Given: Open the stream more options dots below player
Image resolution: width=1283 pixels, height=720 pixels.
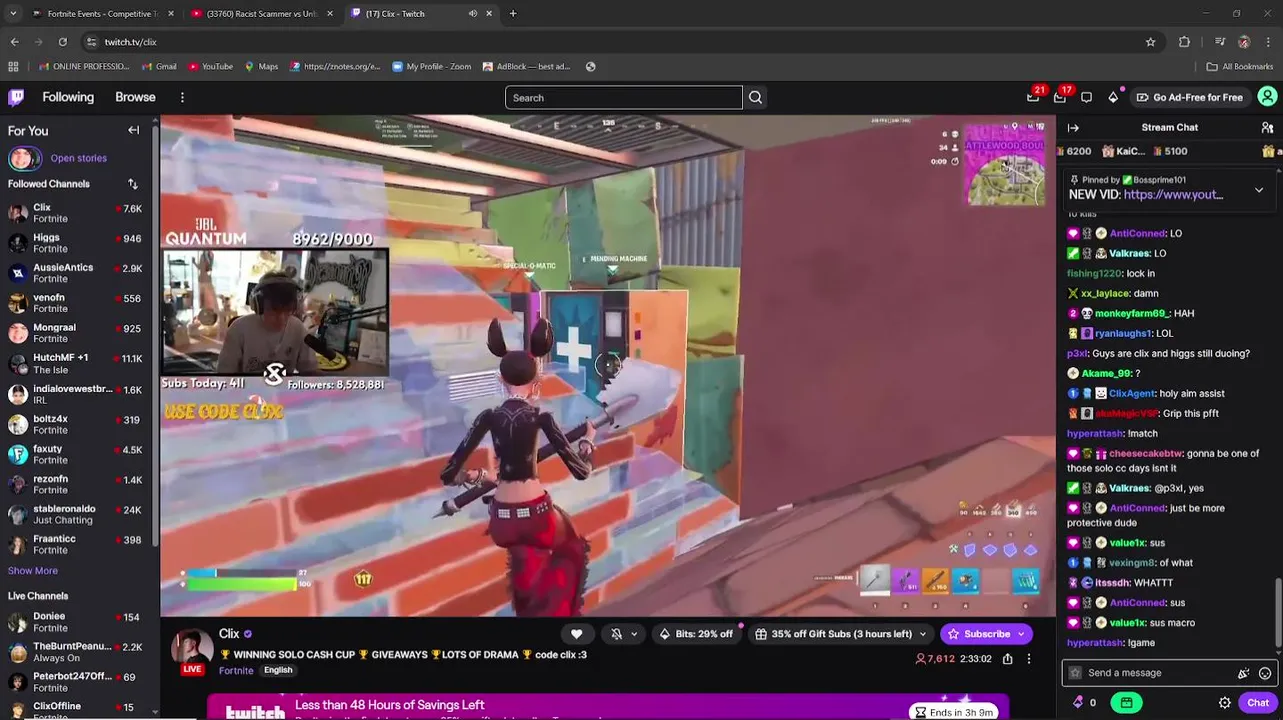Looking at the screenshot, I should (1028, 659).
